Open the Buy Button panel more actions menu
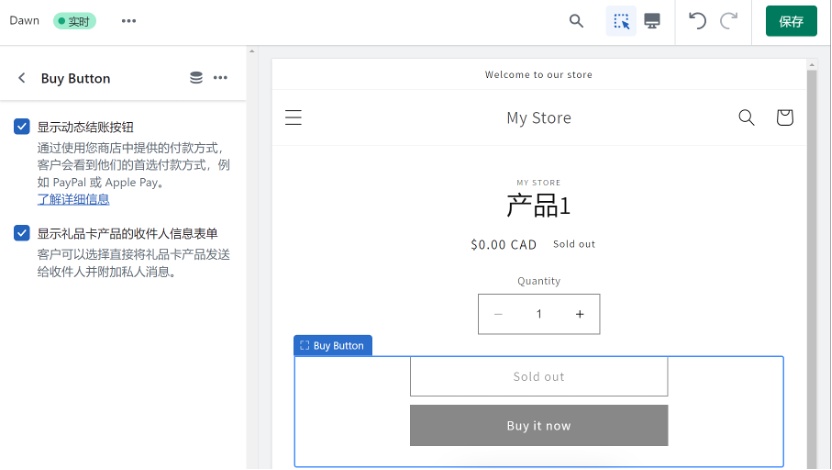 tap(221, 78)
